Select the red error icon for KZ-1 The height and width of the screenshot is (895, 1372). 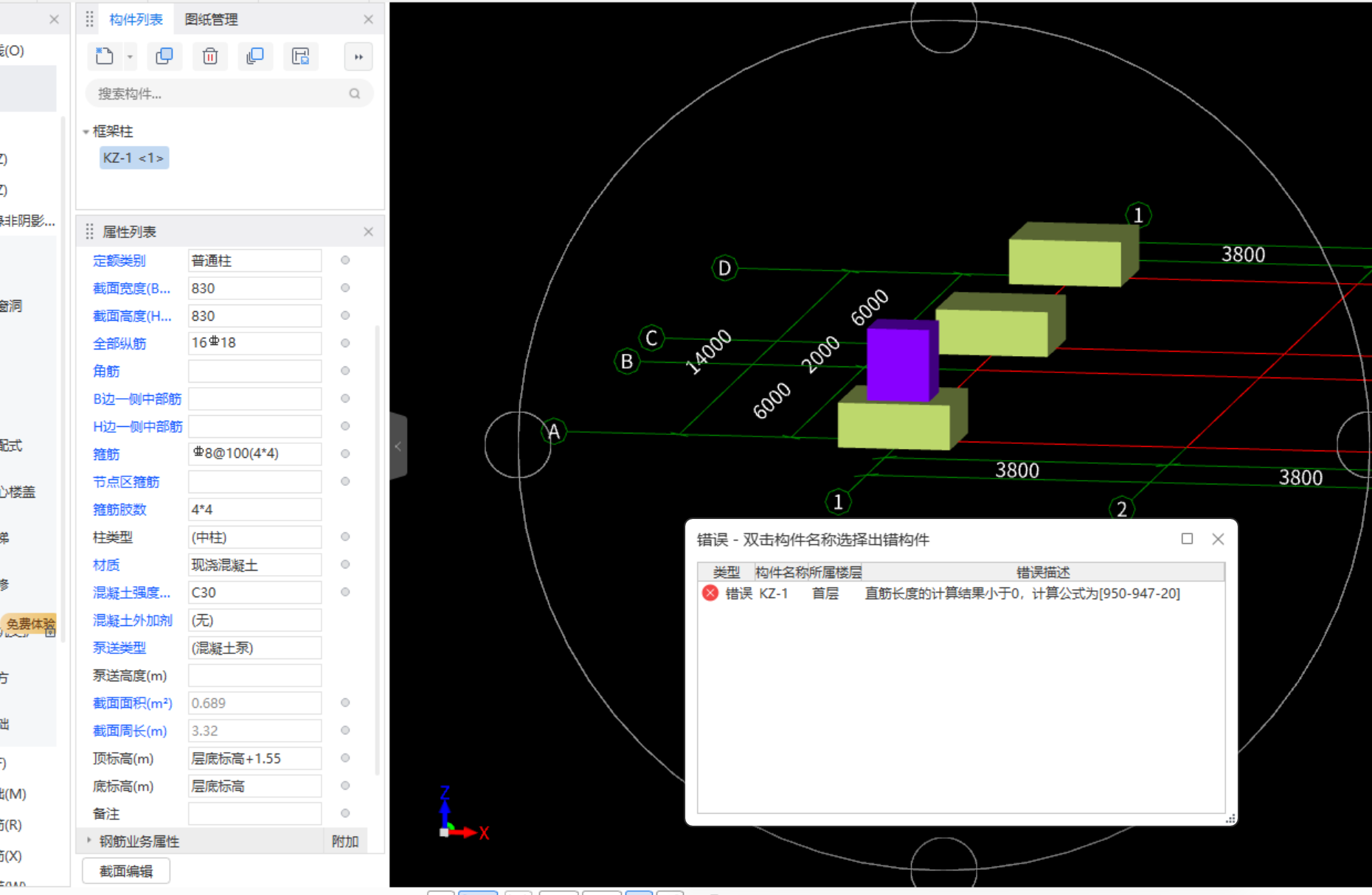point(710,593)
